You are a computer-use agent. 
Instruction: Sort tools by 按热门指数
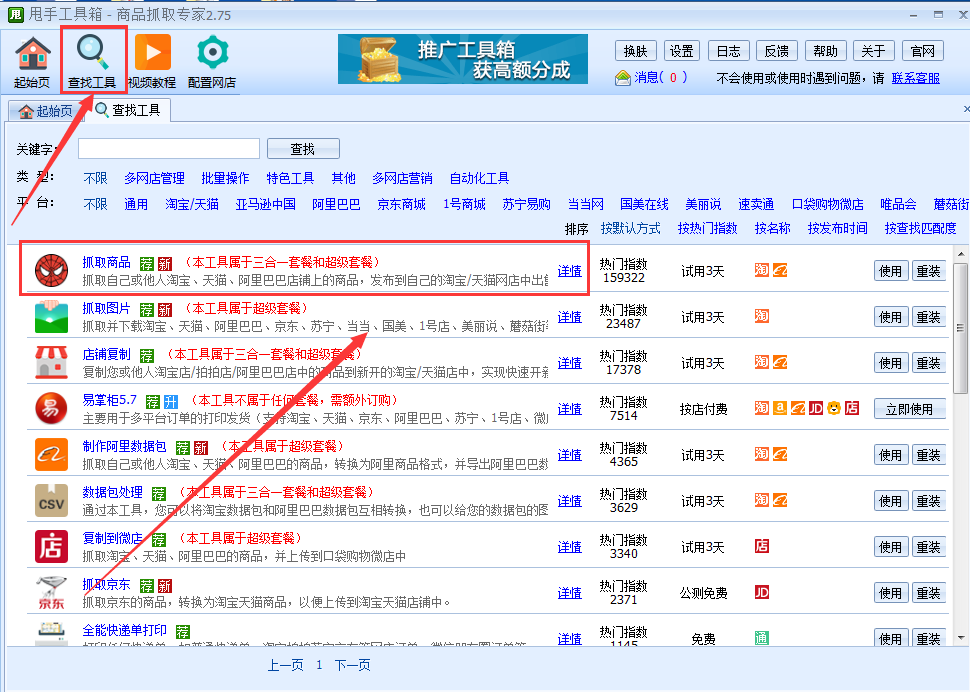tap(707, 229)
